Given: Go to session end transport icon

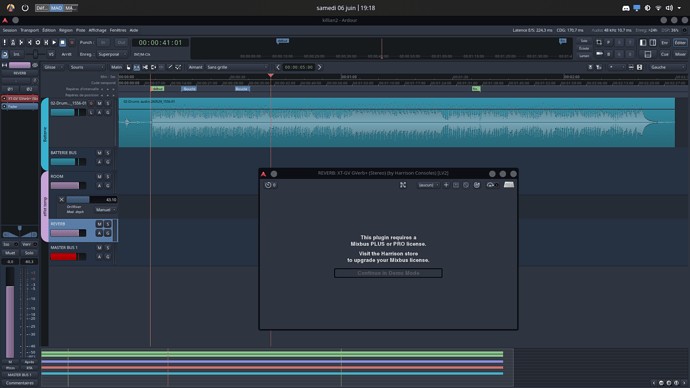Looking at the screenshot, I should pos(29,43).
